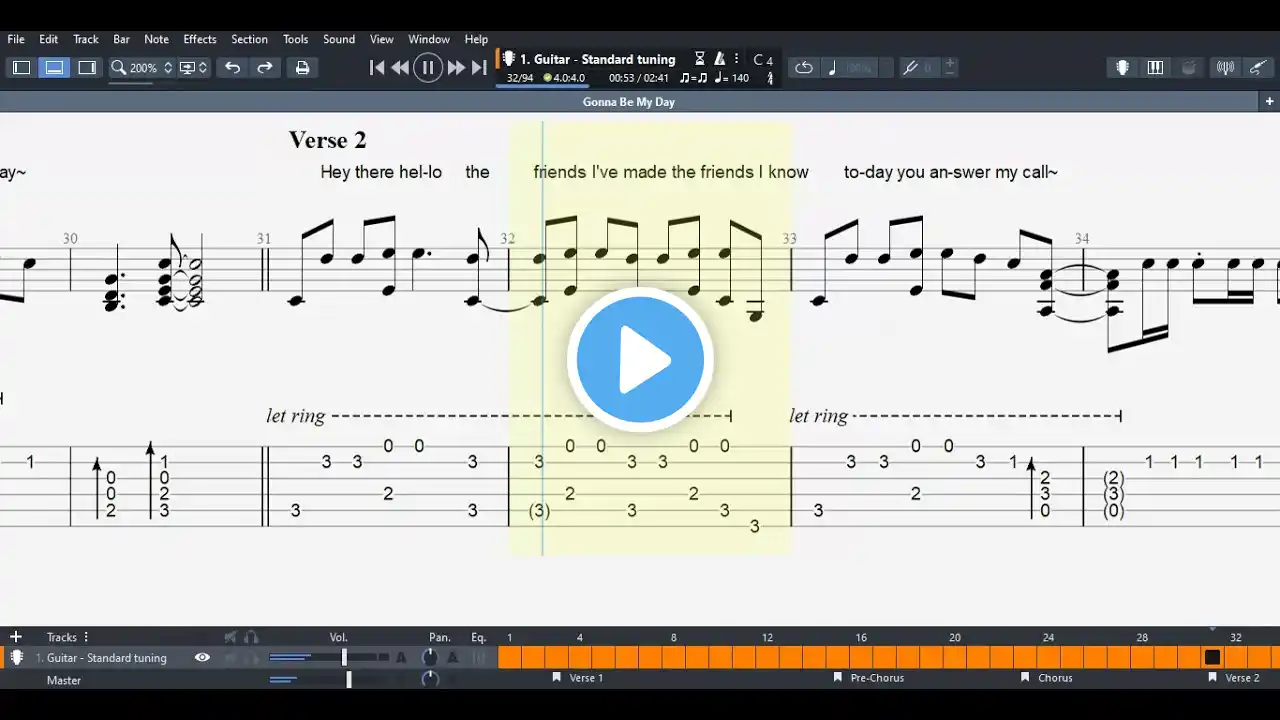The height and width of the screenshot is (720, 1280).
Task: Open the Help menu
Action: (476, 39)
